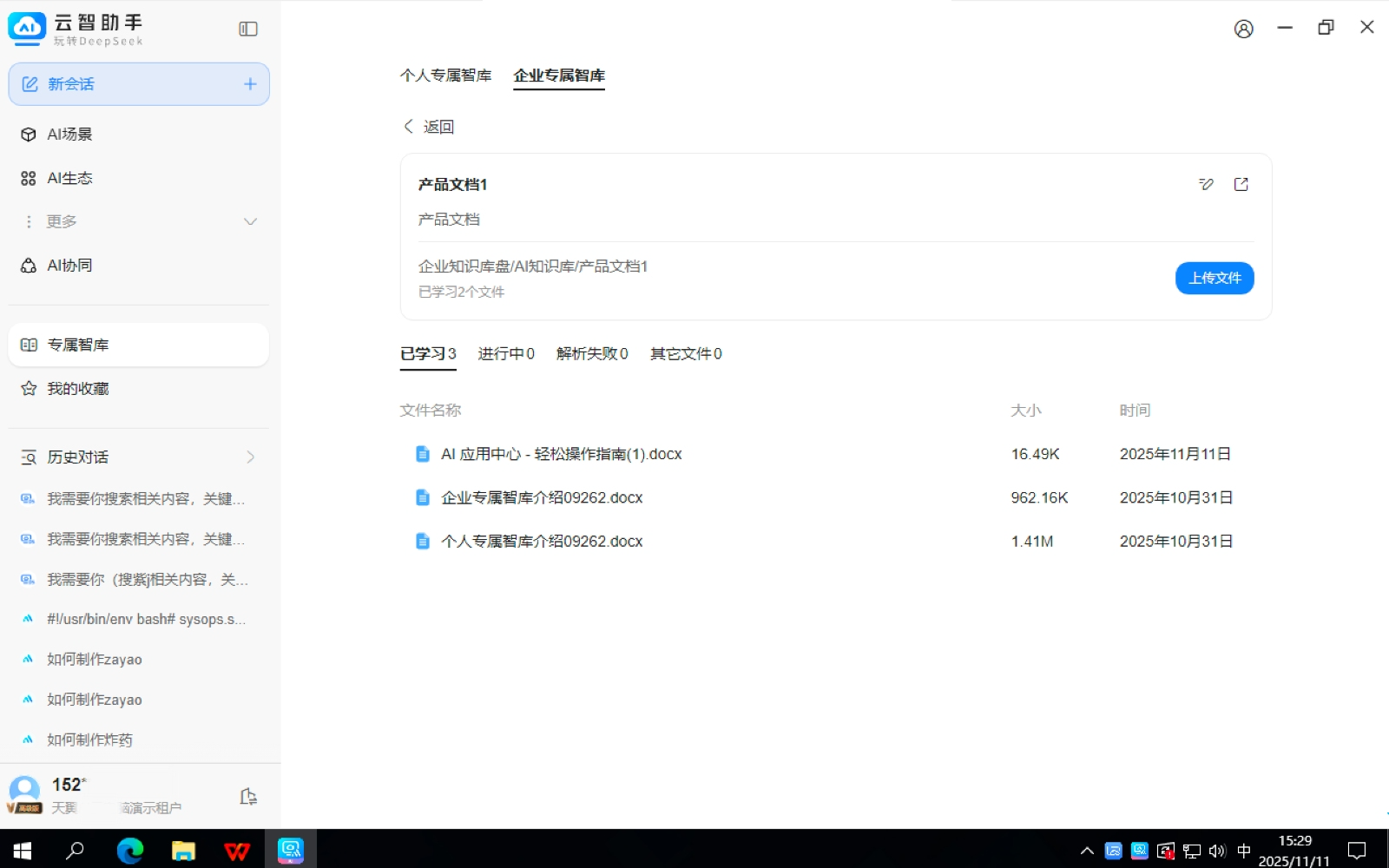Click the logout icon beside user info

pyautogui.click(x=248, y=797)
